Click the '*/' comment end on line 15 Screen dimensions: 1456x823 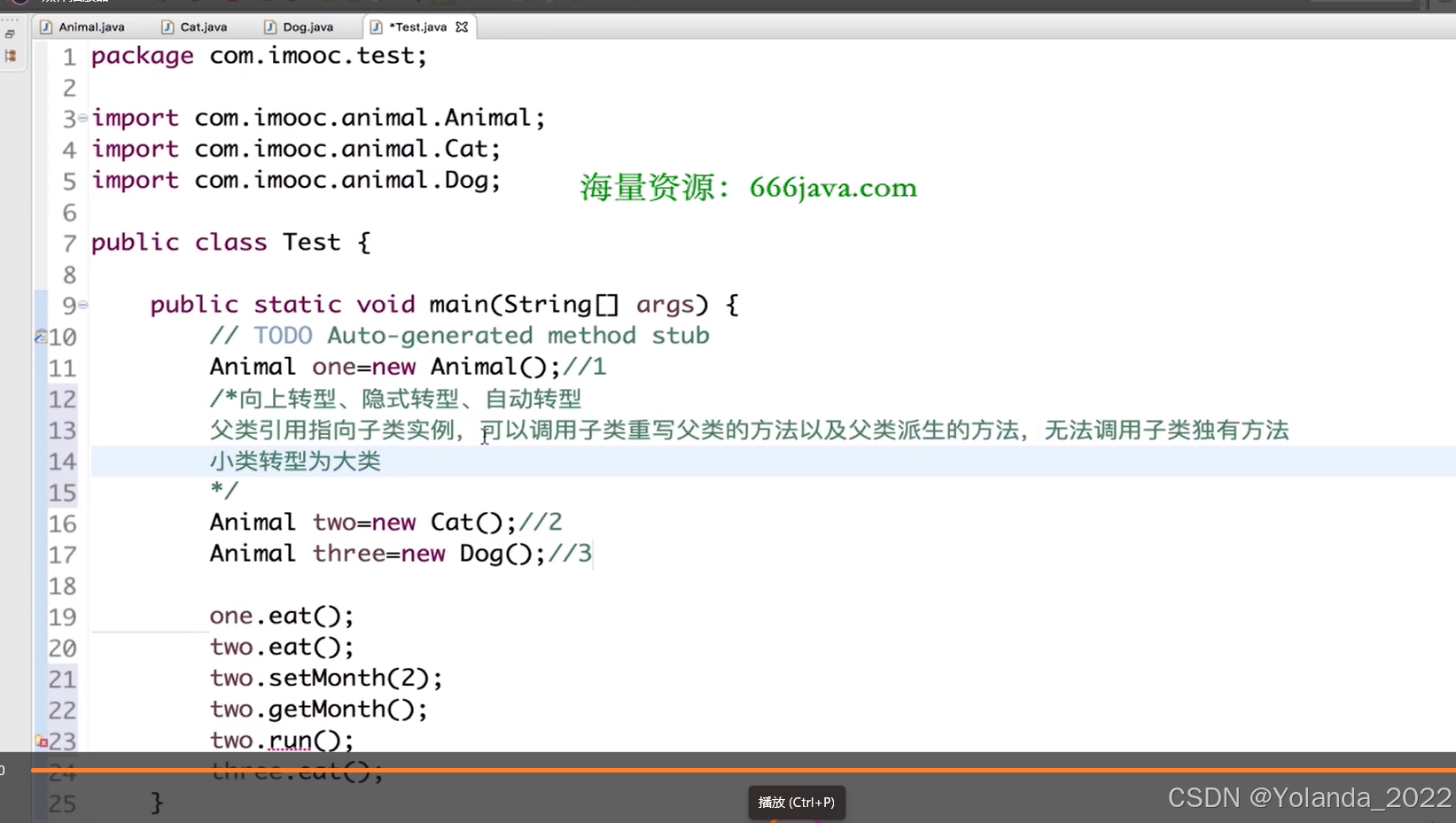click(224, 491)
